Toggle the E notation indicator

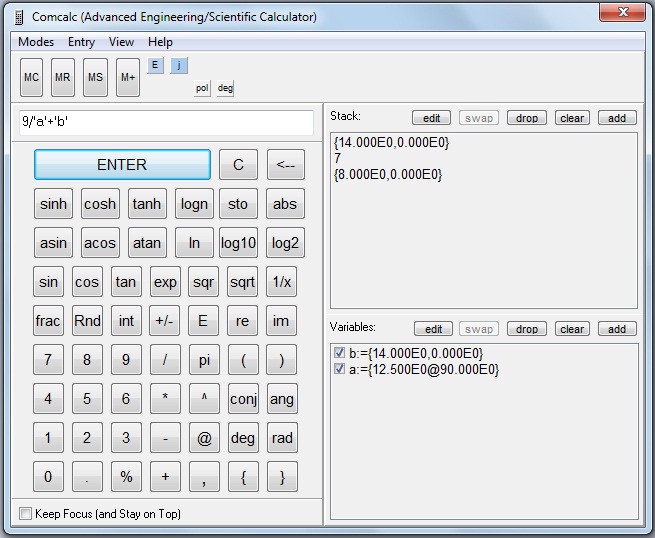(x=155, y=65)
